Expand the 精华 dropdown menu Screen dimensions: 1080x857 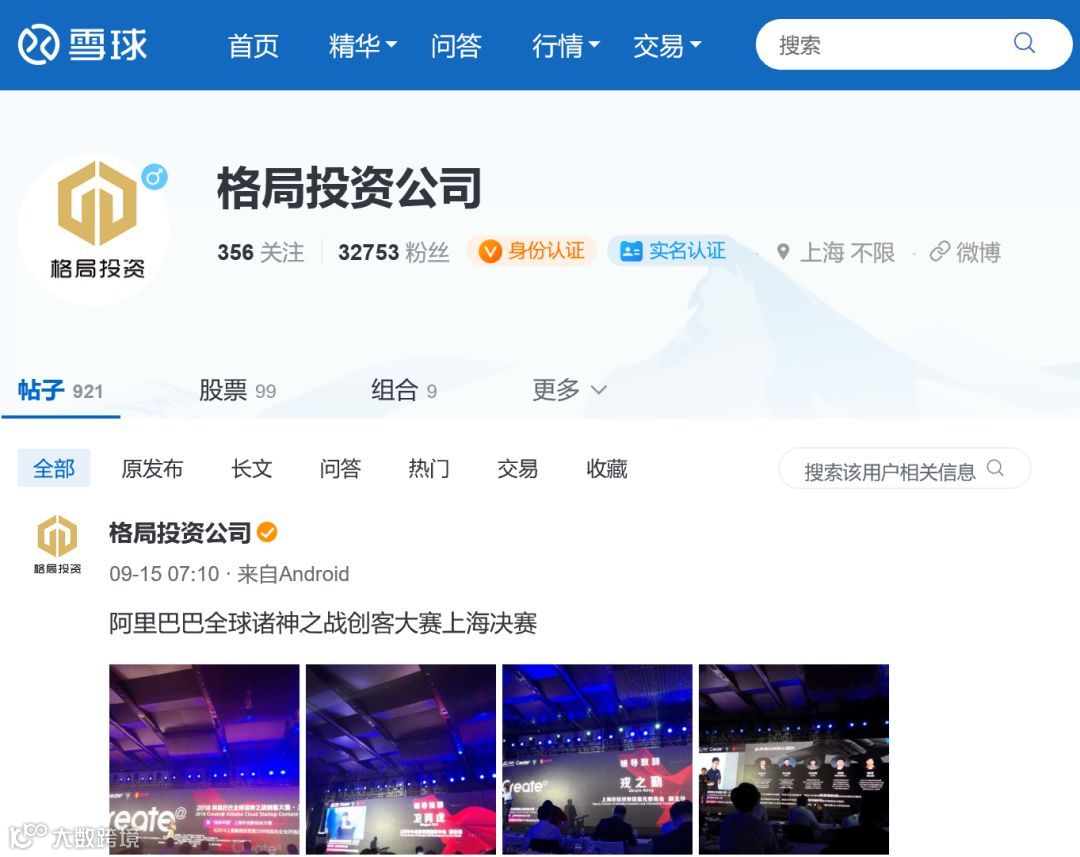(362, 46)
